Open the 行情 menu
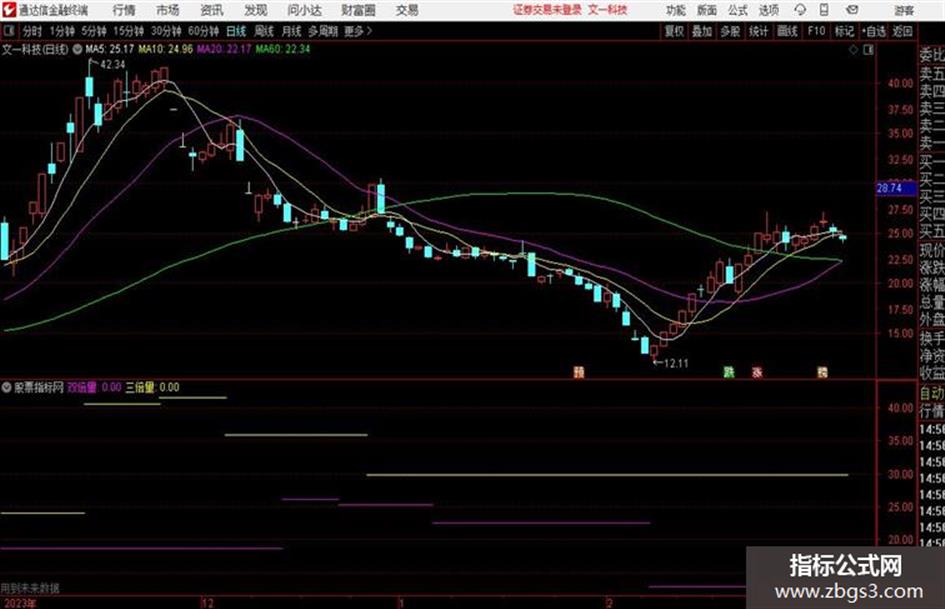Screen dimensions: 945x609 [124, 10]
